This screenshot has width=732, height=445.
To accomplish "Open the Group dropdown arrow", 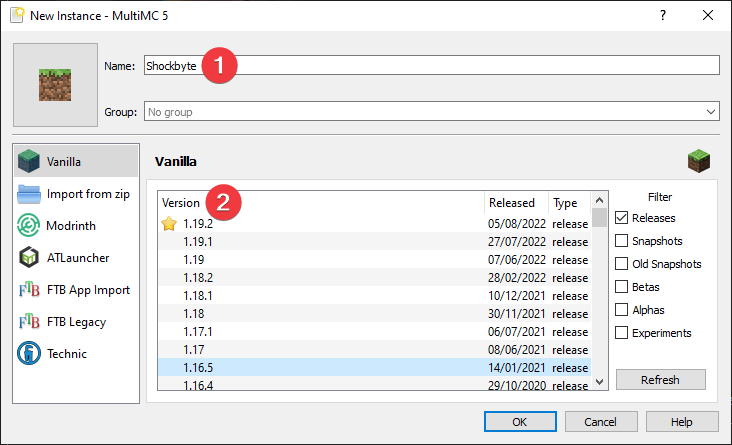I will pyautogui.click(x=711, y=112).
